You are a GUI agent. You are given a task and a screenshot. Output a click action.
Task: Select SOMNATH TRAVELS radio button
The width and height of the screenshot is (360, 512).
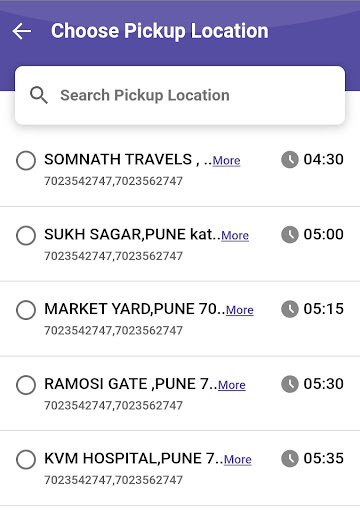[26, 160]
